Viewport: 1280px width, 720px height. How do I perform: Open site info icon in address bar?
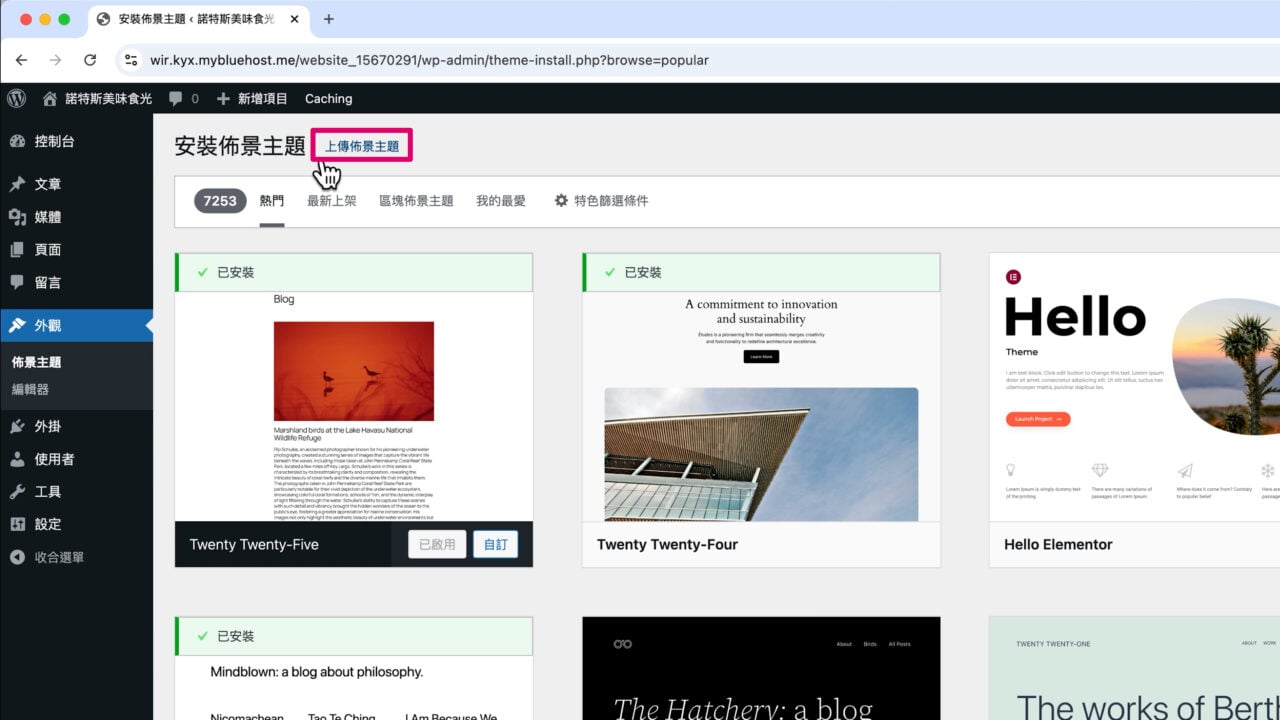click(x=130, y=60)
